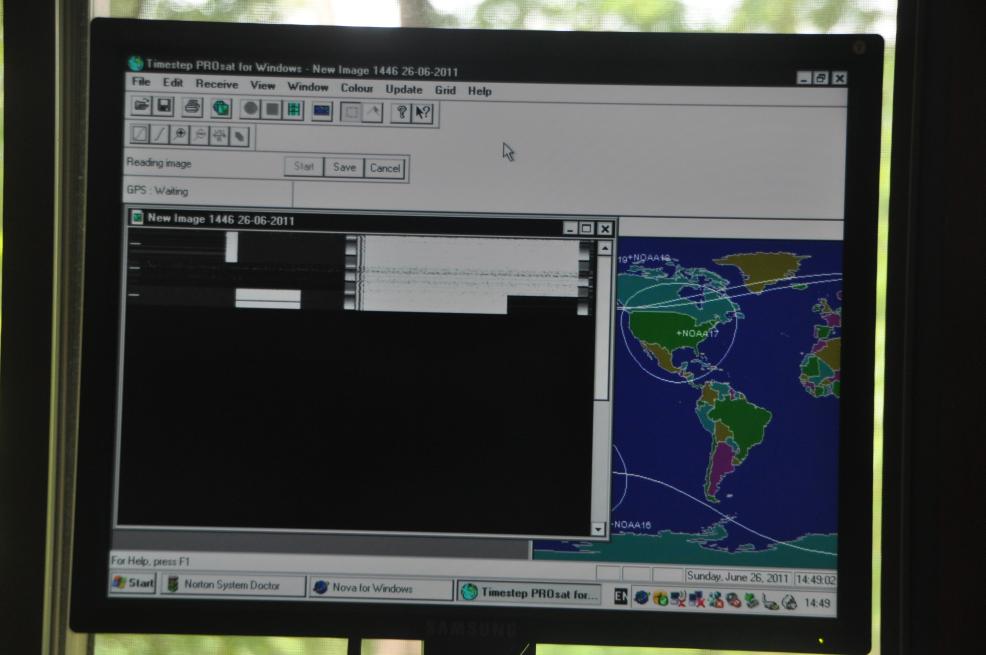Image resolution: width=986 pixels, height=655 pixels.
Task: Click the vertical scrollbar thumb in New Image window
Action: tap(602, 327)
